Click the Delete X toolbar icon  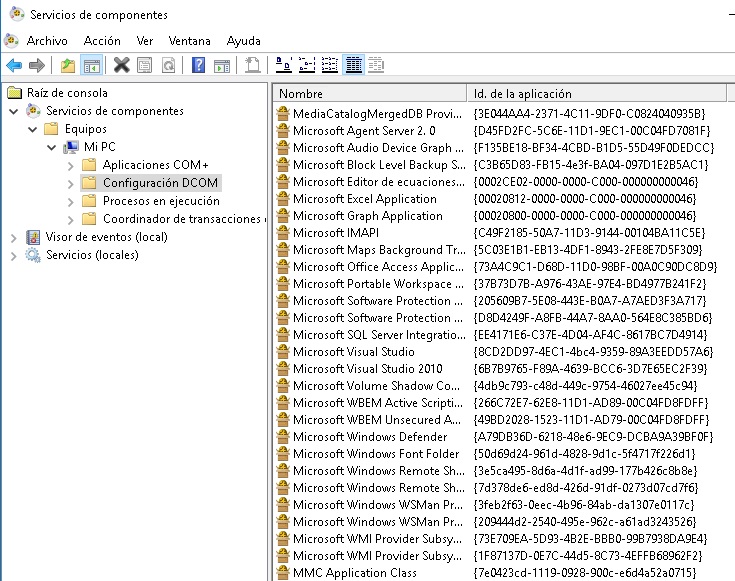point(122,65)
